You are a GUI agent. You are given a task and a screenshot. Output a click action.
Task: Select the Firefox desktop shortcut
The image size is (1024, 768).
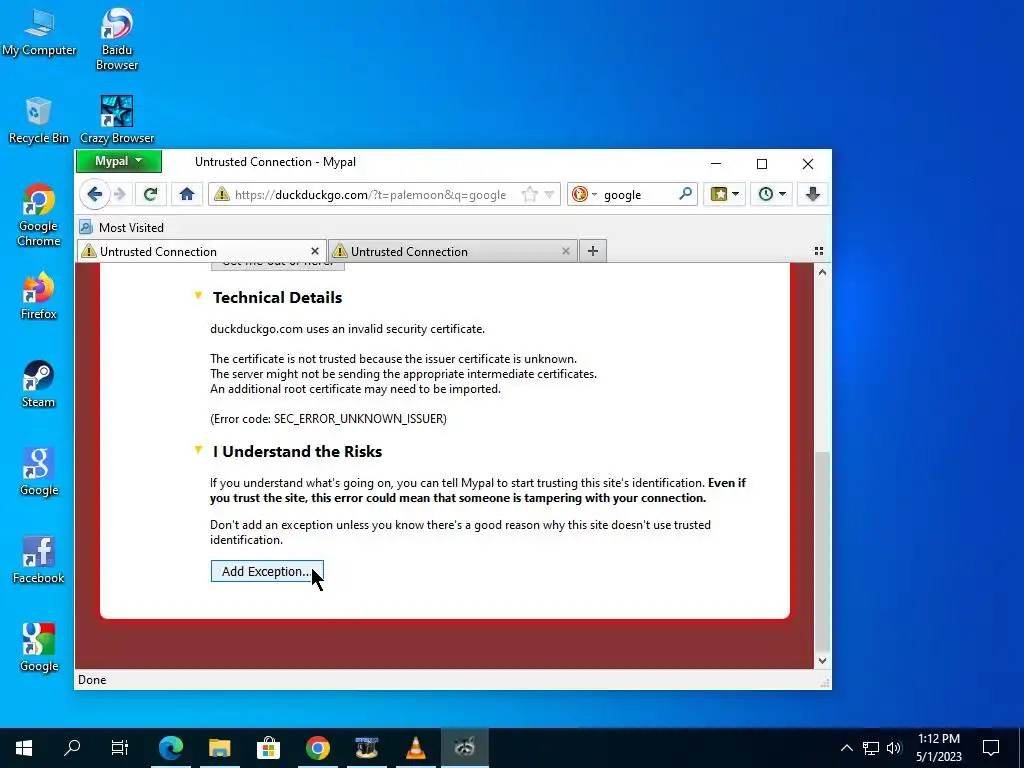[x=39, y=296]
